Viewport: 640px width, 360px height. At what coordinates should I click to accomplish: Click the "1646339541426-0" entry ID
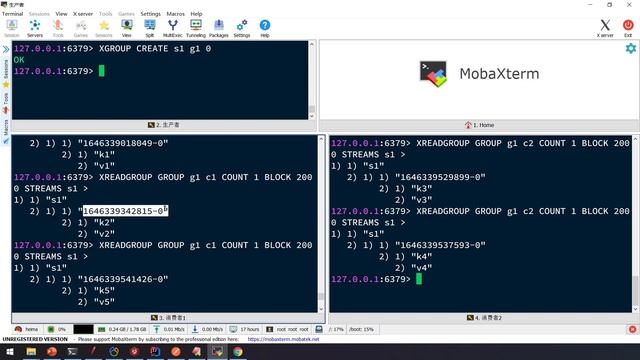[123, 279]
